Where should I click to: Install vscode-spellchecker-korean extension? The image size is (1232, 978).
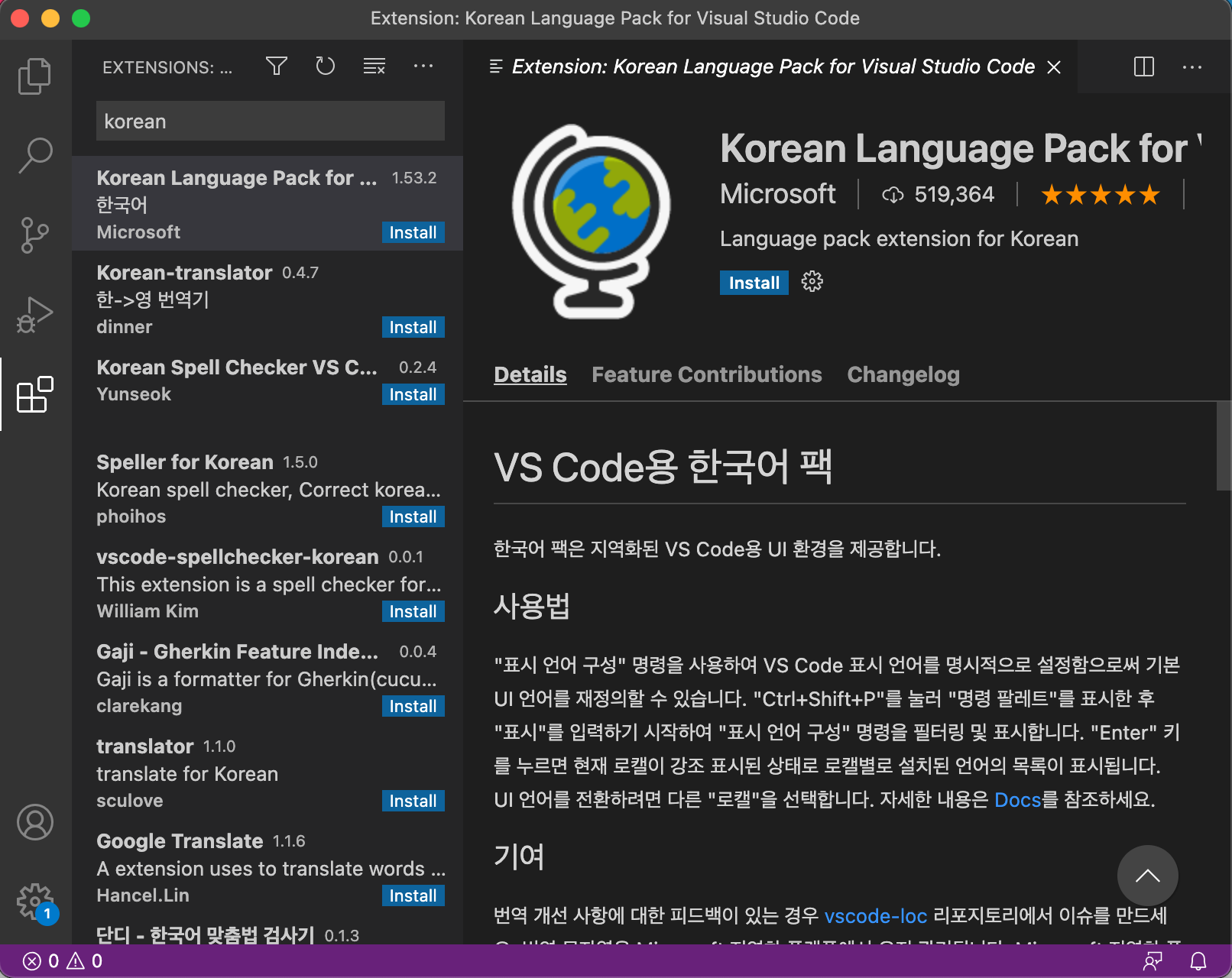[x=413, y=611]
